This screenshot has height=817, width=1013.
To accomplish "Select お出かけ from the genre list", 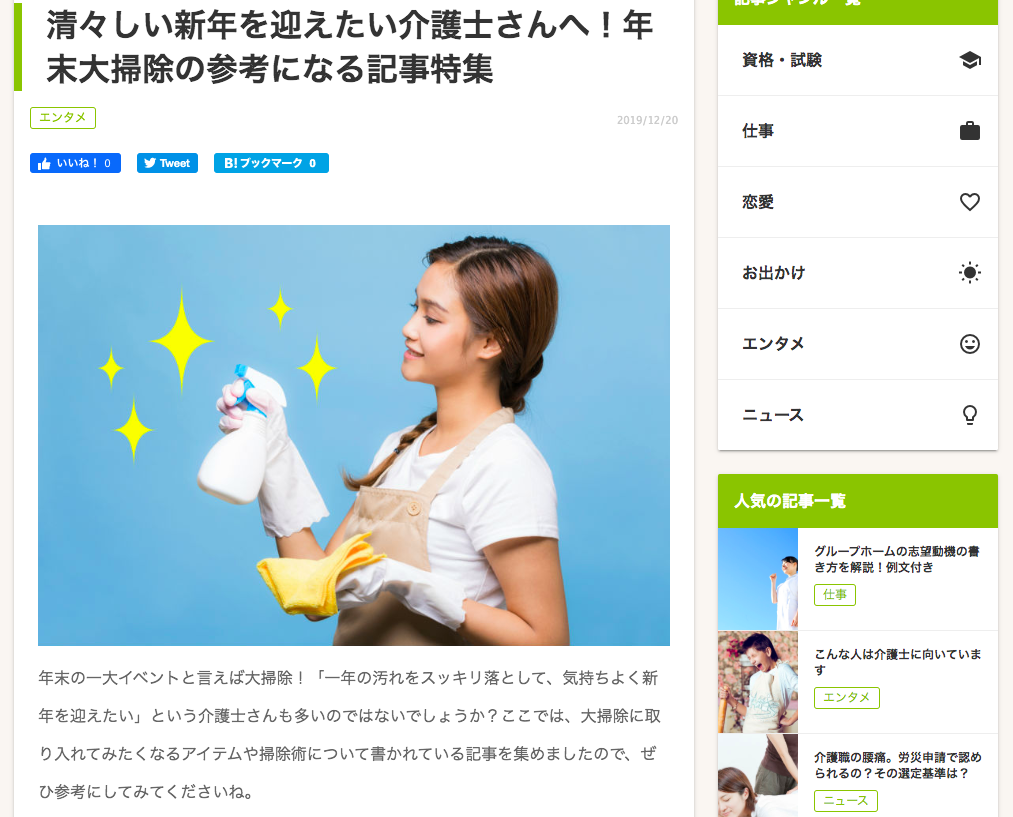I will coord(858,273).
